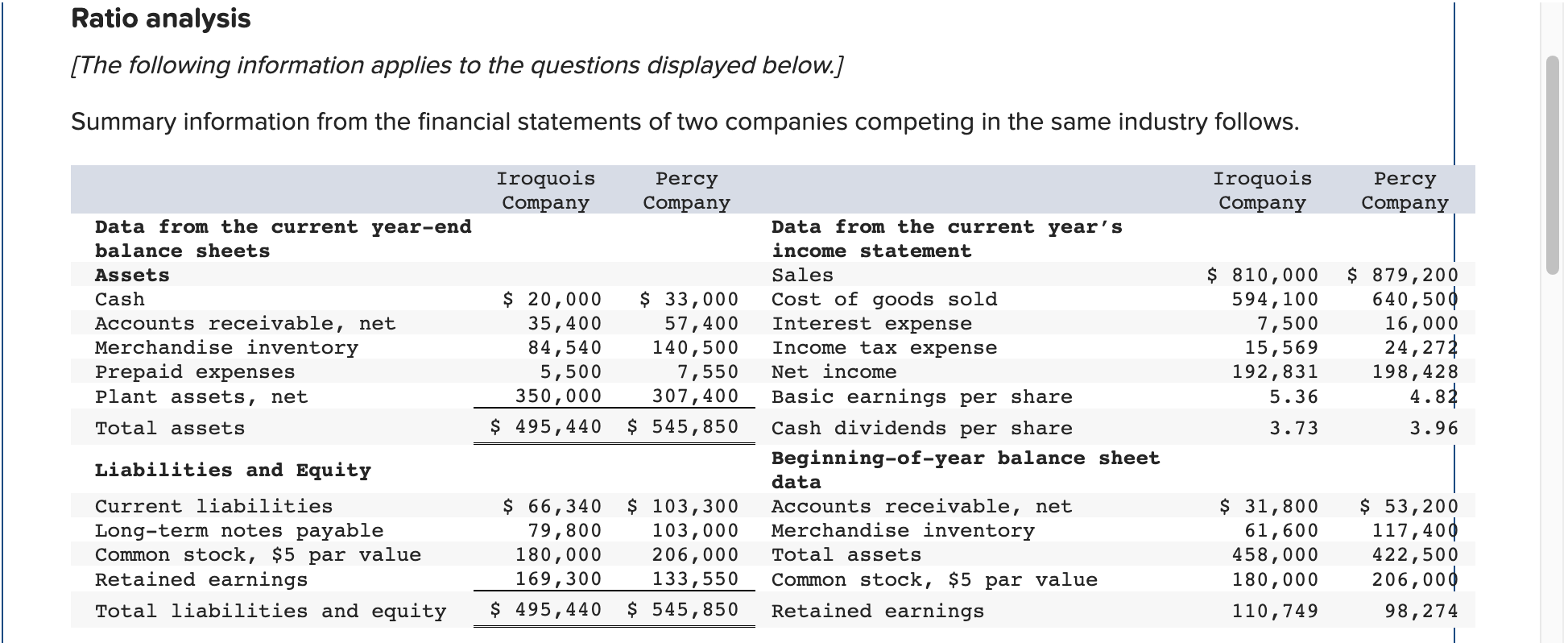Select Percy Company sales value $879,200
This screenshot has height=643, width=1568.
(x=1403, y=276)
